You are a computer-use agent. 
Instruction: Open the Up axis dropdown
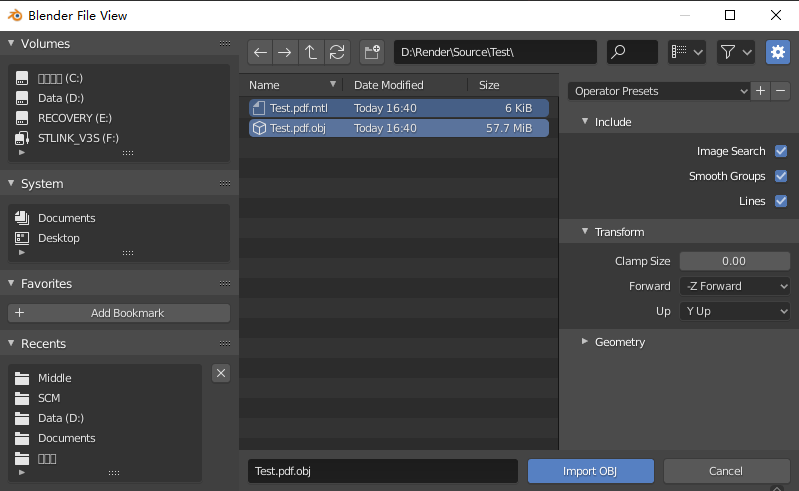coord(734,311)
